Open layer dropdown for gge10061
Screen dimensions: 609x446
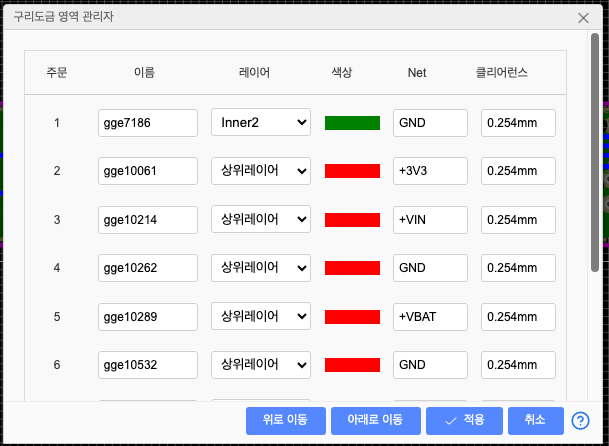click(x=261, y=171)
